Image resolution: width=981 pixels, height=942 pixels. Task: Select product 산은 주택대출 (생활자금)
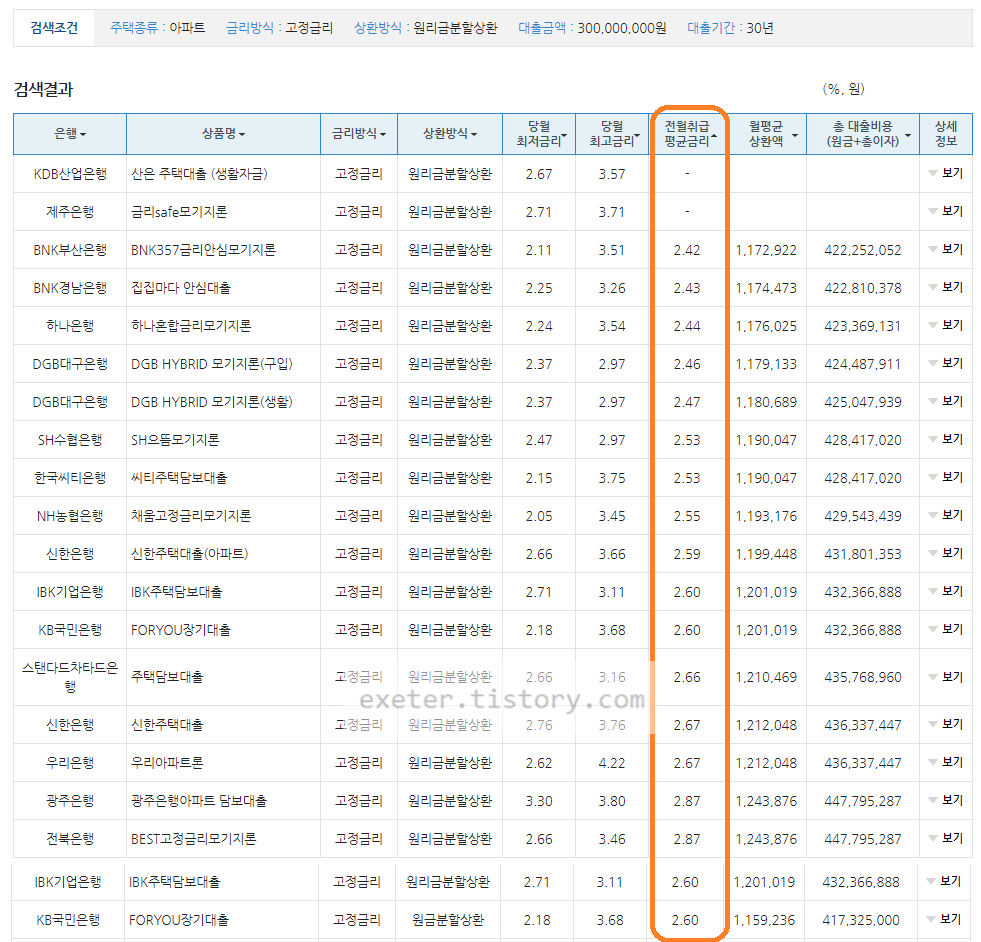[x=199, y=174]
